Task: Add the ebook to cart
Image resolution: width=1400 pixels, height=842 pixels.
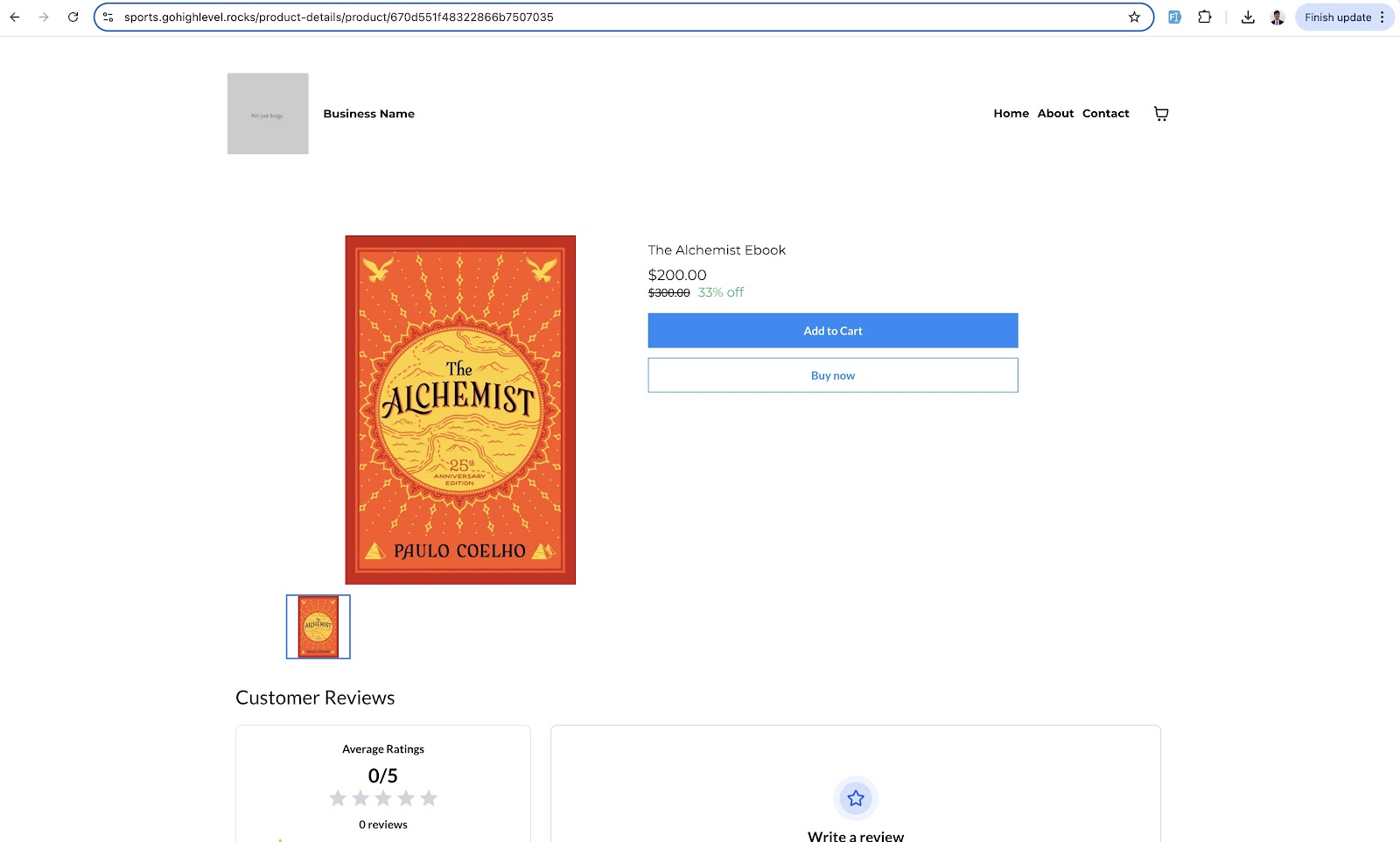Action: point(833,331)
